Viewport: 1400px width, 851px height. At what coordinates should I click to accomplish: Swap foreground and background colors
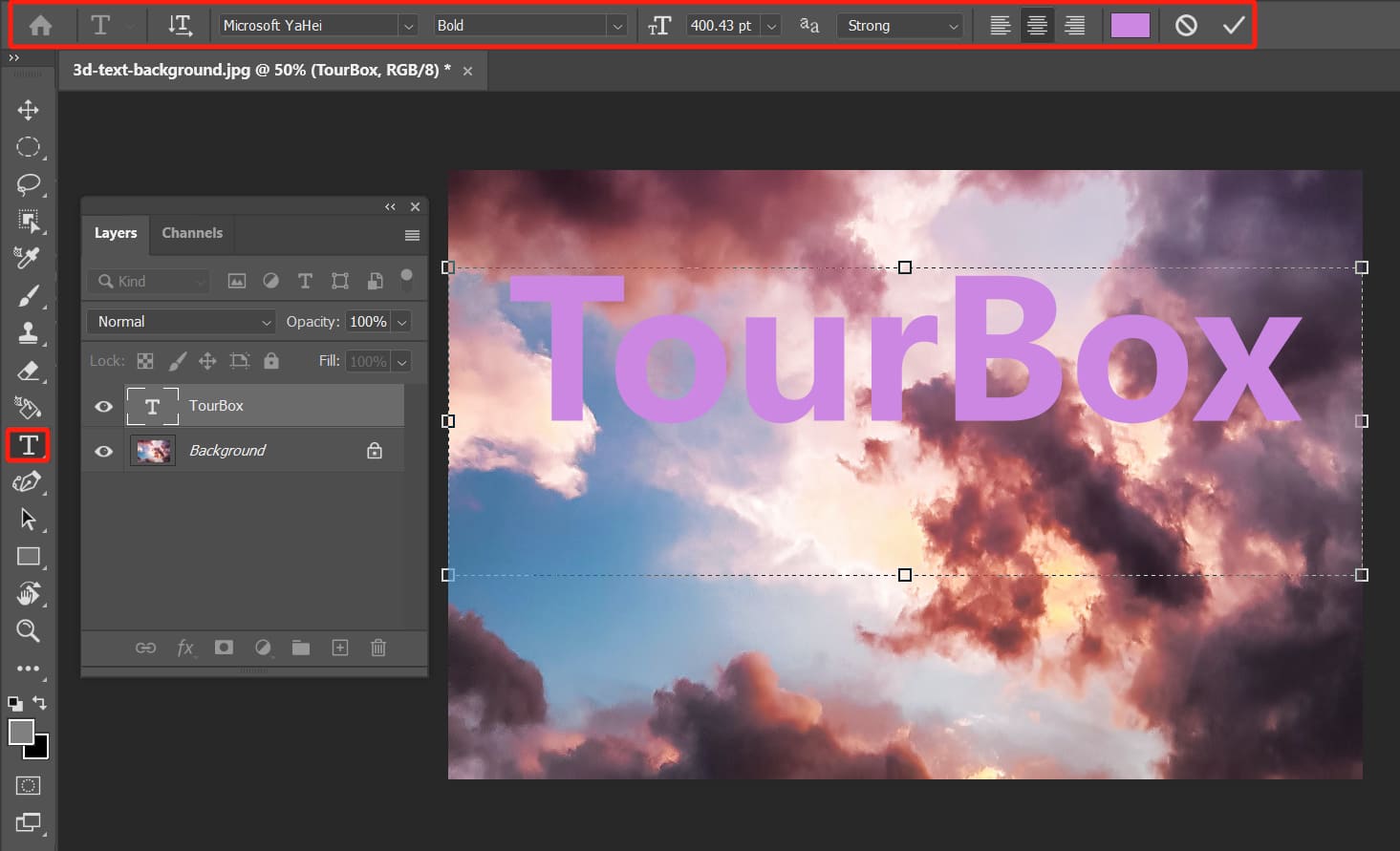40,703
